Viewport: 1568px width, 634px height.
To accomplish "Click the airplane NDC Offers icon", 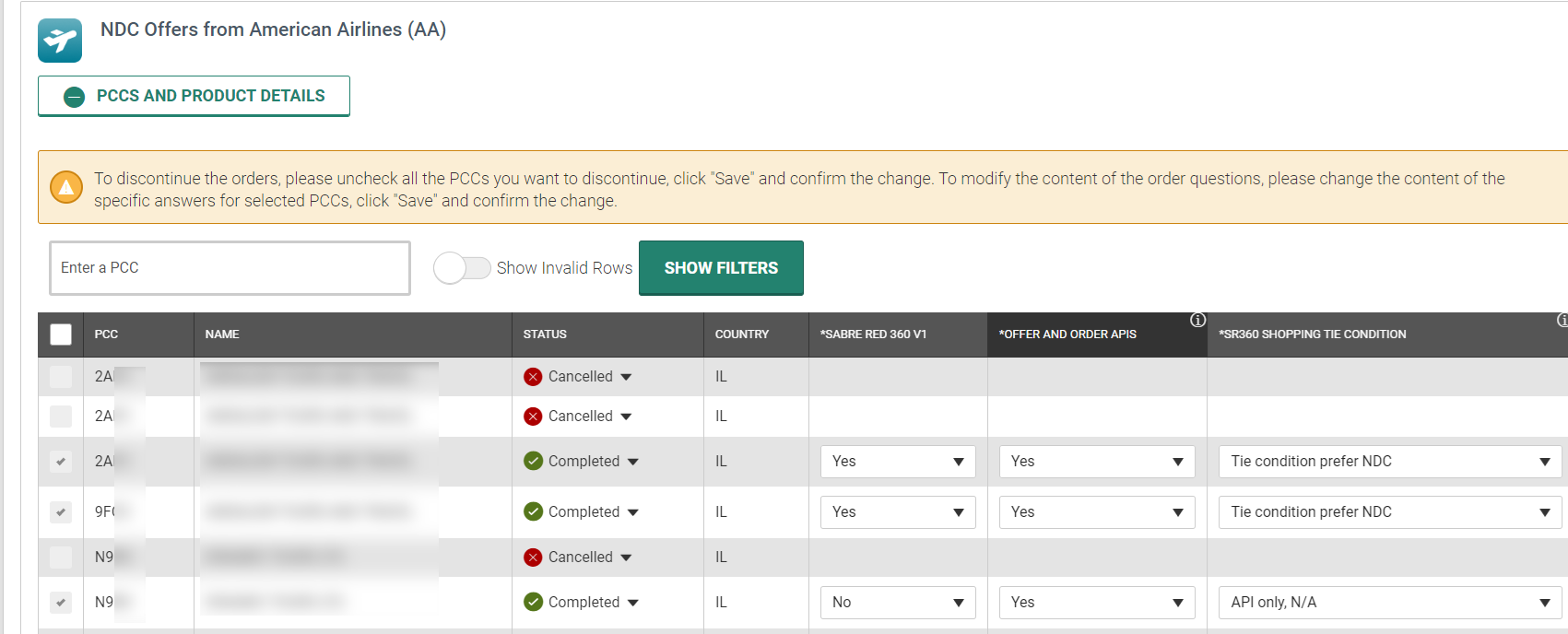I will pyautogui.click(x=60, y=41).
